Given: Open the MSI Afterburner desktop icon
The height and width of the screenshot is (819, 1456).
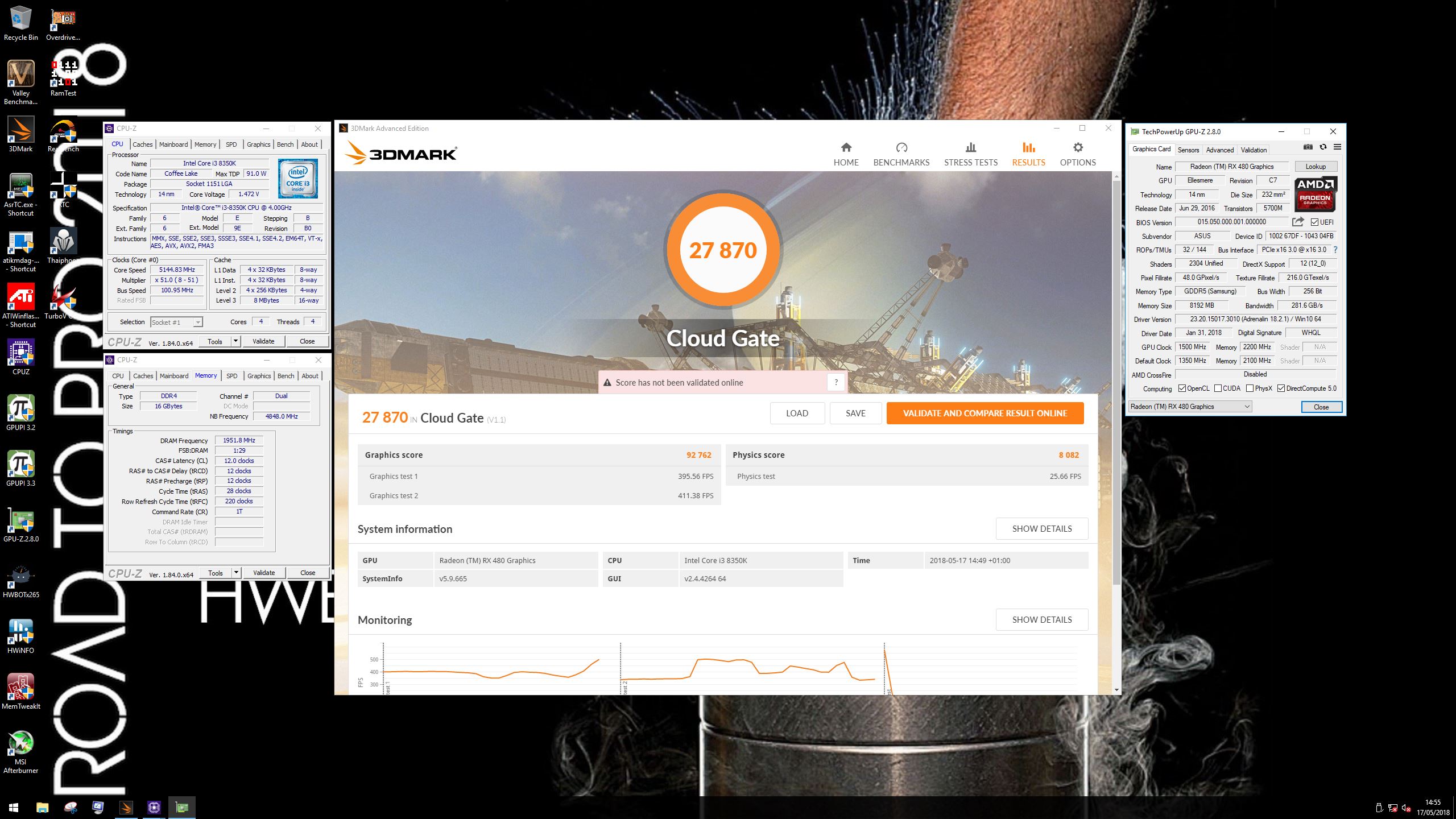Looking at the screenshot, I should pyautogui.click(x=21, y=752).
